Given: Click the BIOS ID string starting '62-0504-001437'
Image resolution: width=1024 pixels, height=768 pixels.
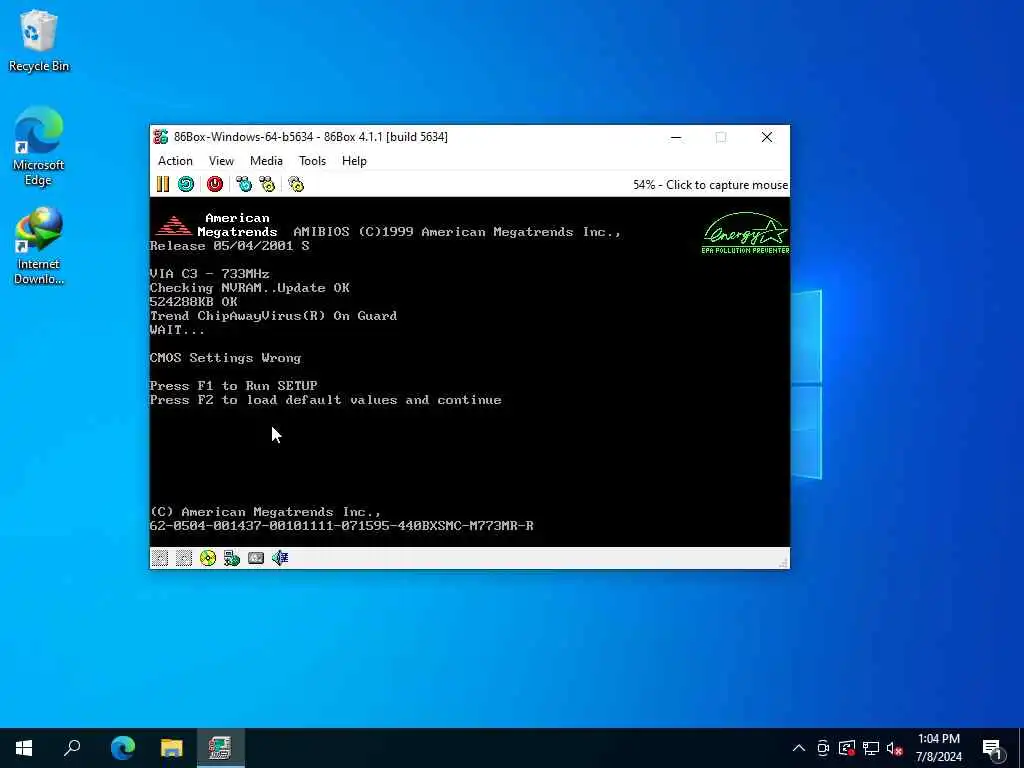Looking at the screenshot, I should (342, 526).
